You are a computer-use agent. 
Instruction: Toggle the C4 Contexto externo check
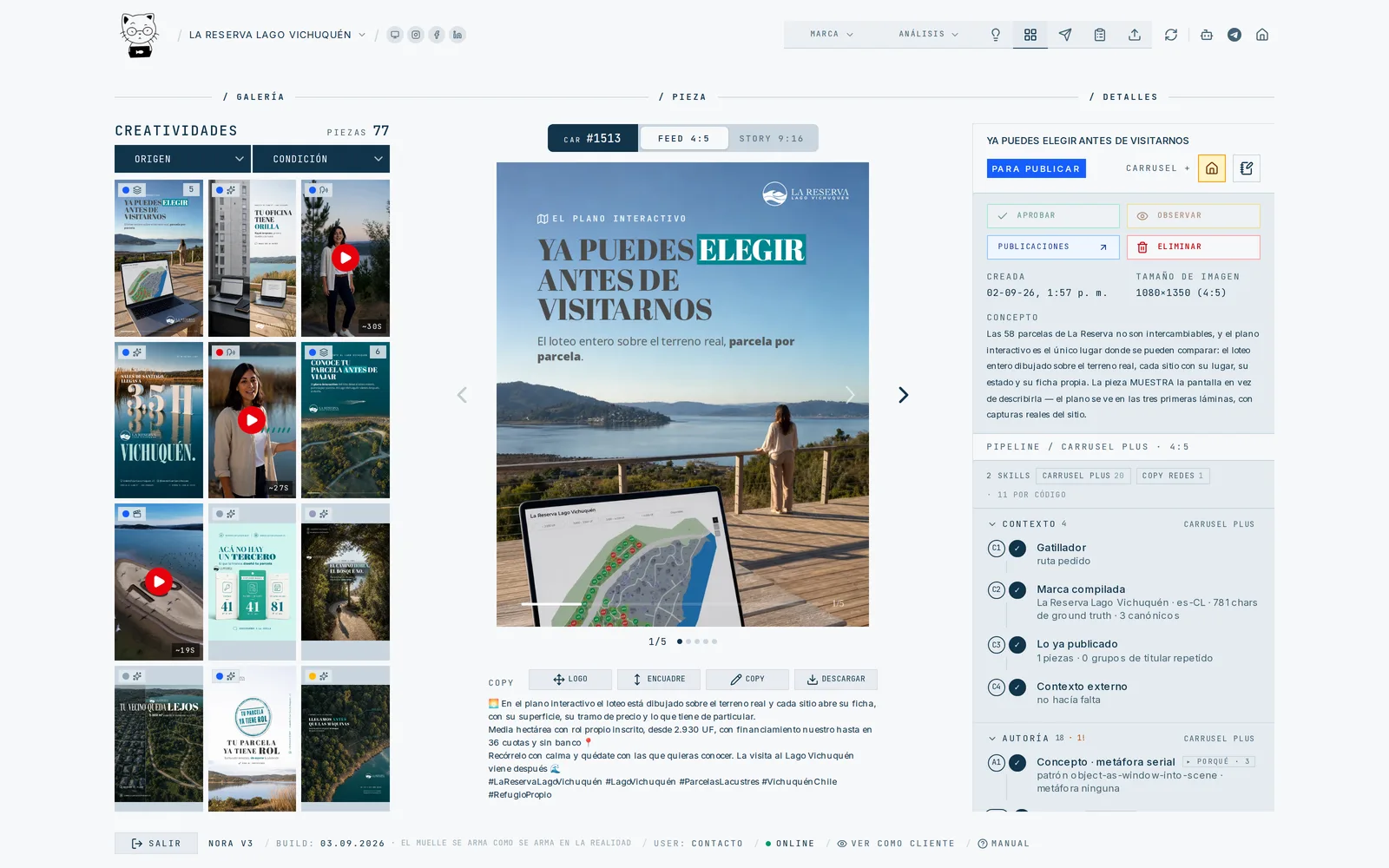(1017, 687)
